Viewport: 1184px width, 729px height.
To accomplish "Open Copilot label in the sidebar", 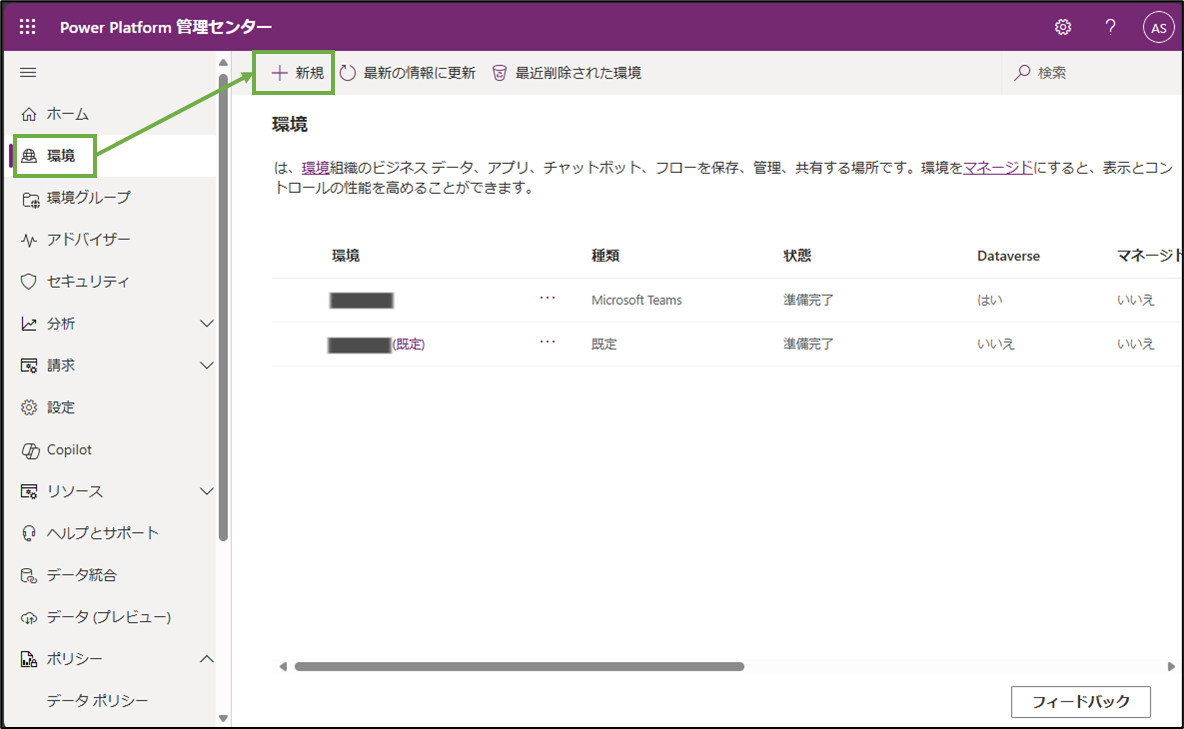I will (x=69, y=449).
